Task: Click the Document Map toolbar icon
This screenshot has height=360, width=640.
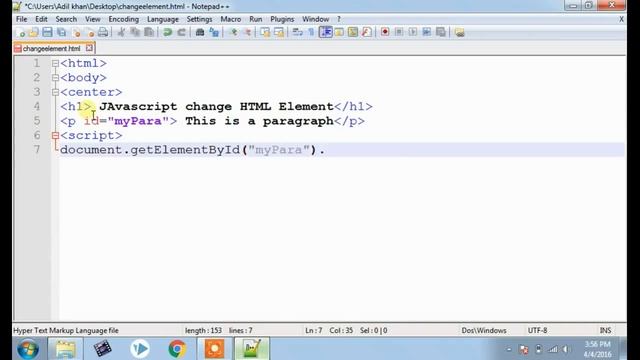Action: point(353,32)
